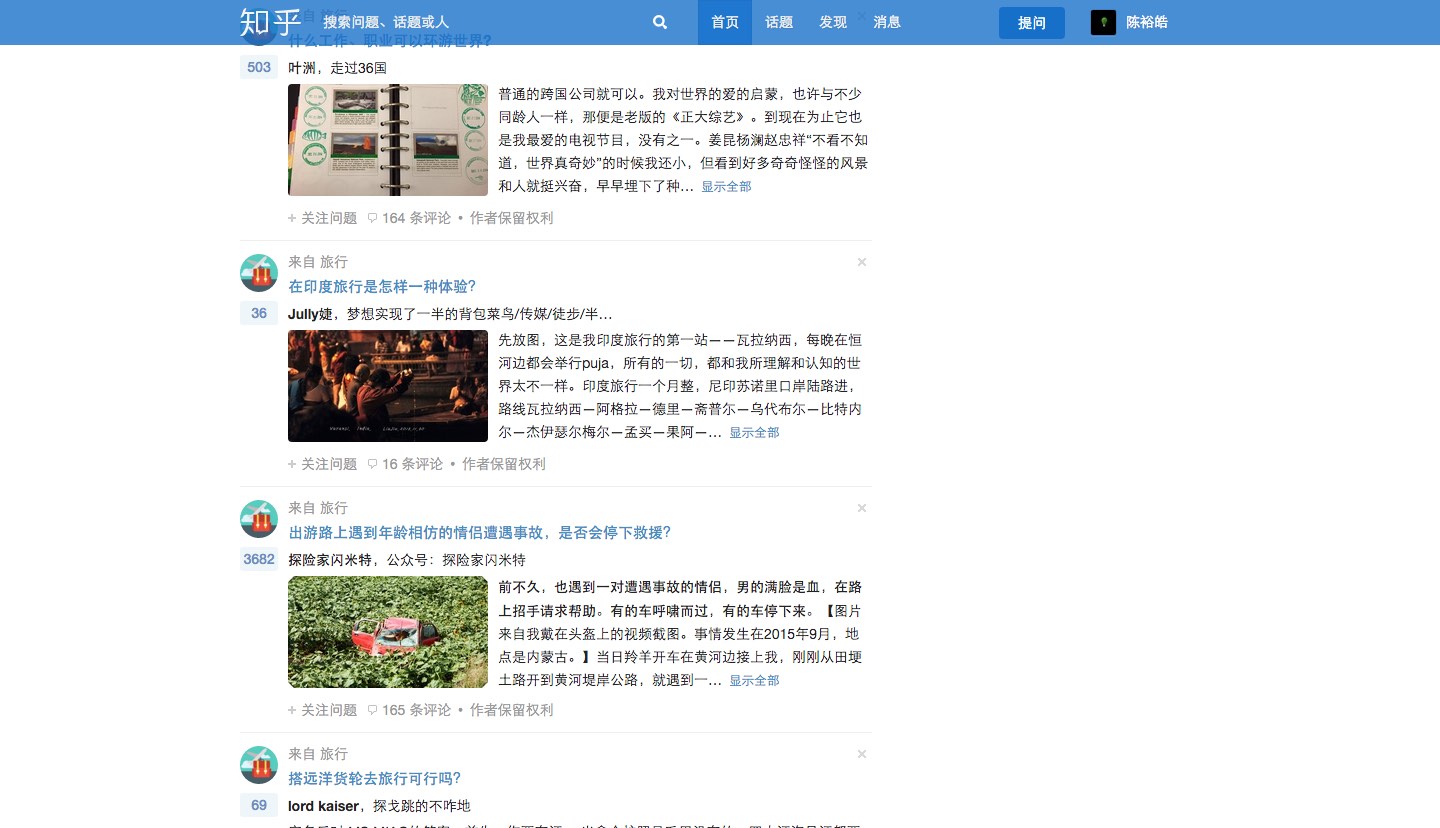The height and width of the screenshot is (828, 1440).
Task: Open the Varanasi night crowd thumbnail
Action: click(388, 386)
